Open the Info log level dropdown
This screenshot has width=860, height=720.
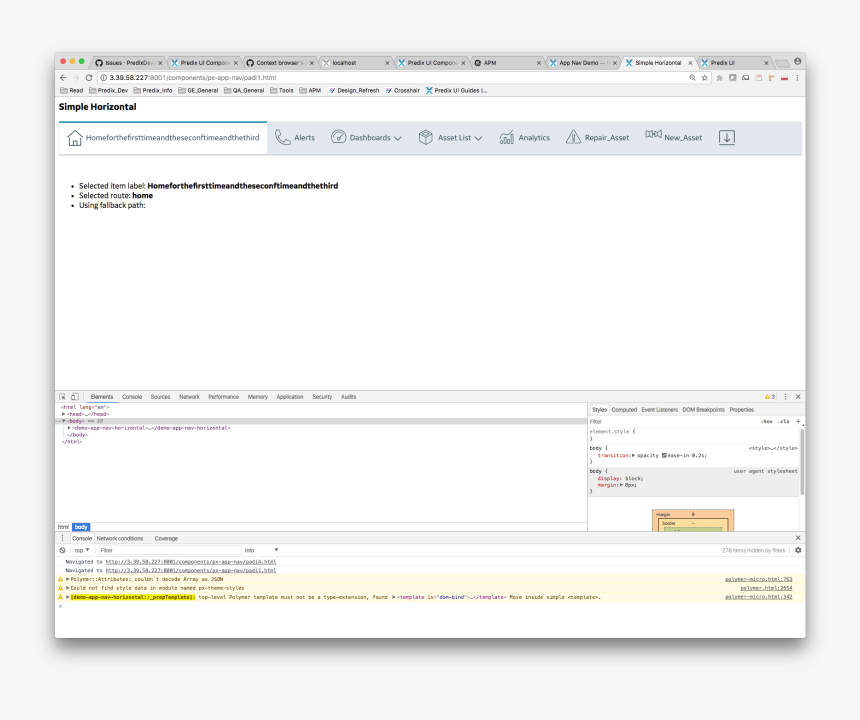tap(262, 550)
